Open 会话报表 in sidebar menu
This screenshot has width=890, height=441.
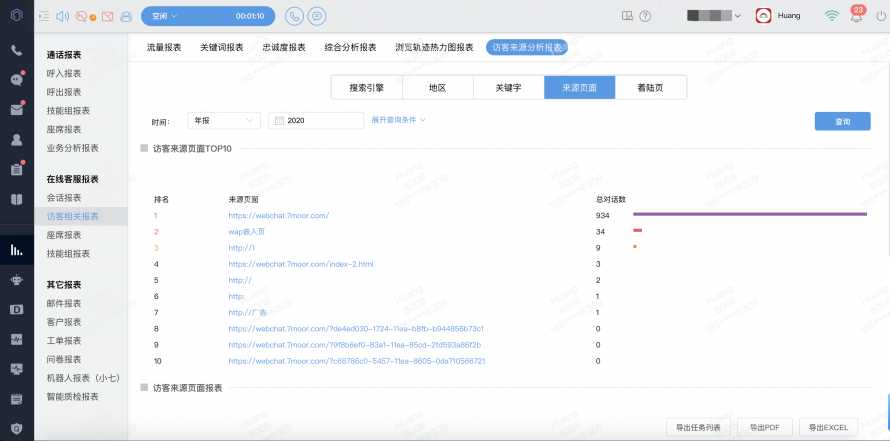(x=64, y=198)
